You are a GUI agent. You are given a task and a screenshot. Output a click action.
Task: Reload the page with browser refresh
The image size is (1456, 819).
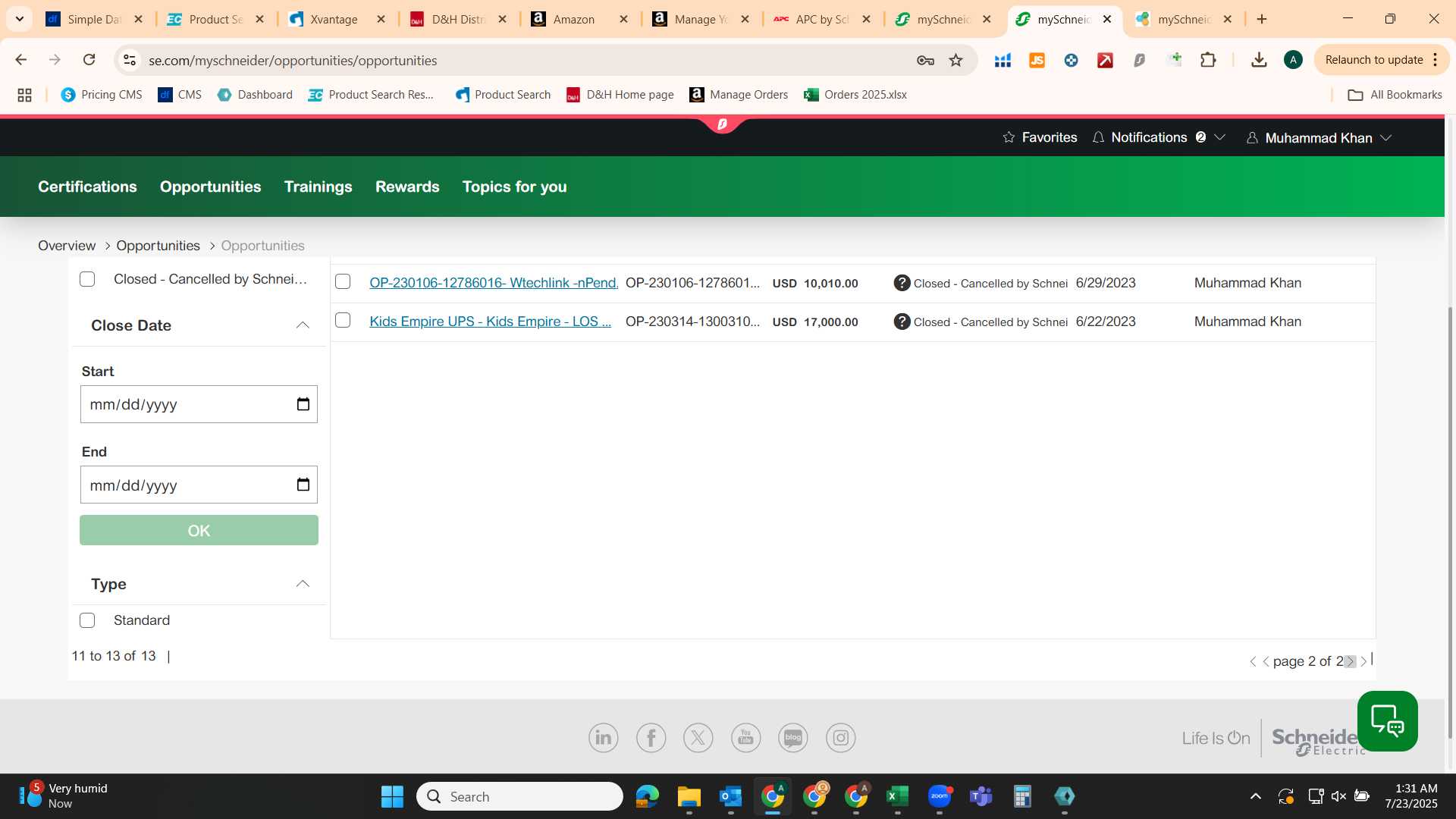click(x=89, y=60)
